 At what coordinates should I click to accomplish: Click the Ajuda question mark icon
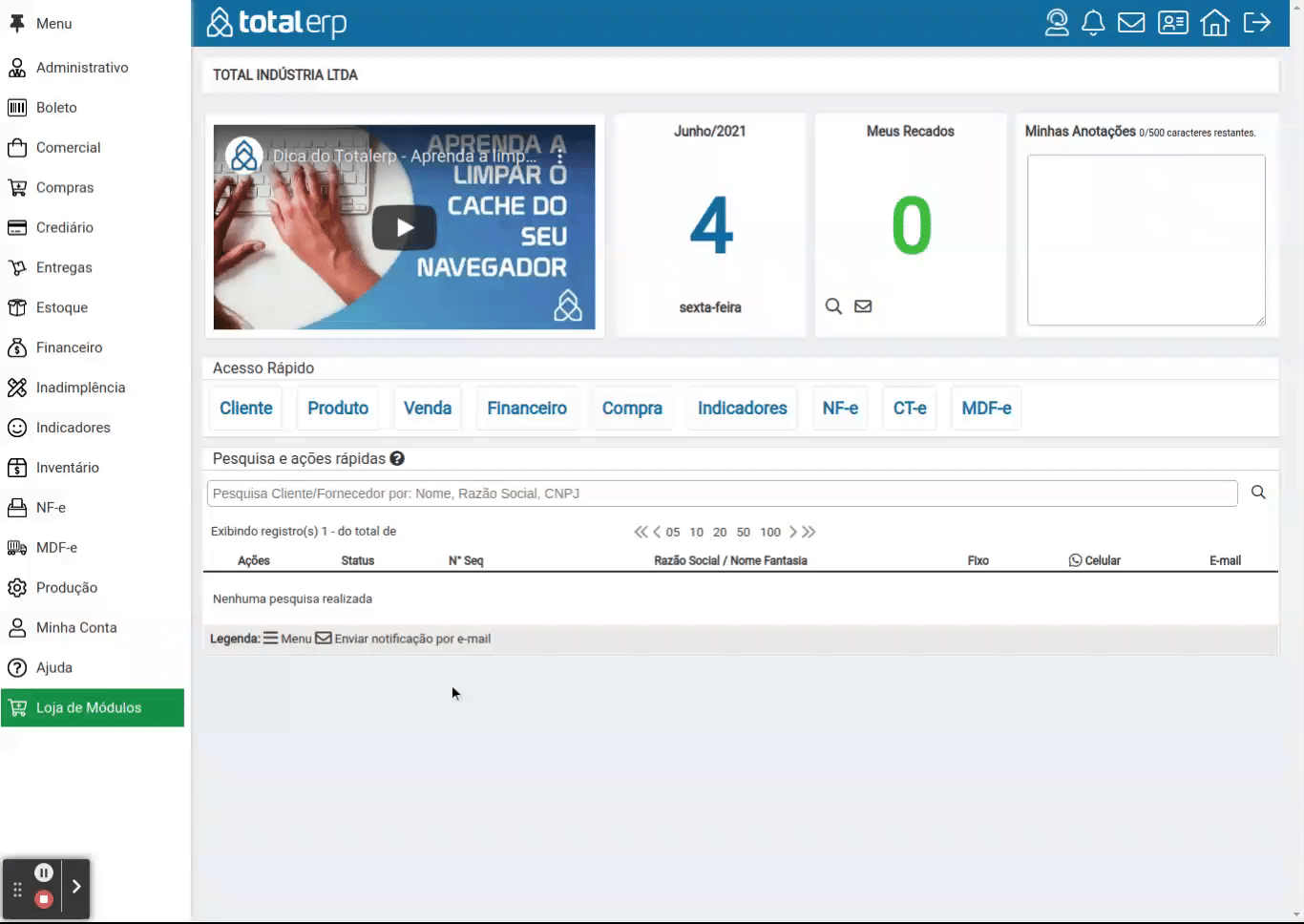[x=17, y=668]
